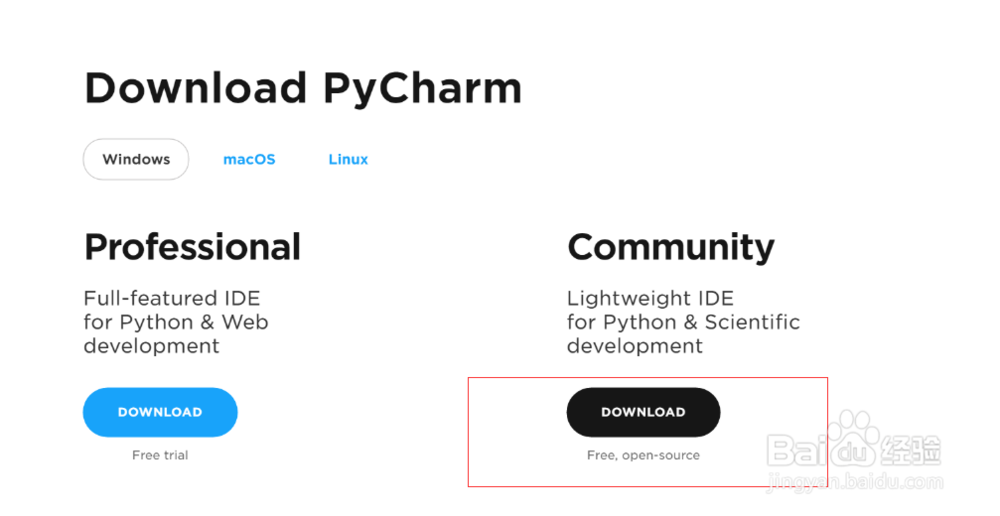Click the word "PyCharm" in page title

pos(422,88)
